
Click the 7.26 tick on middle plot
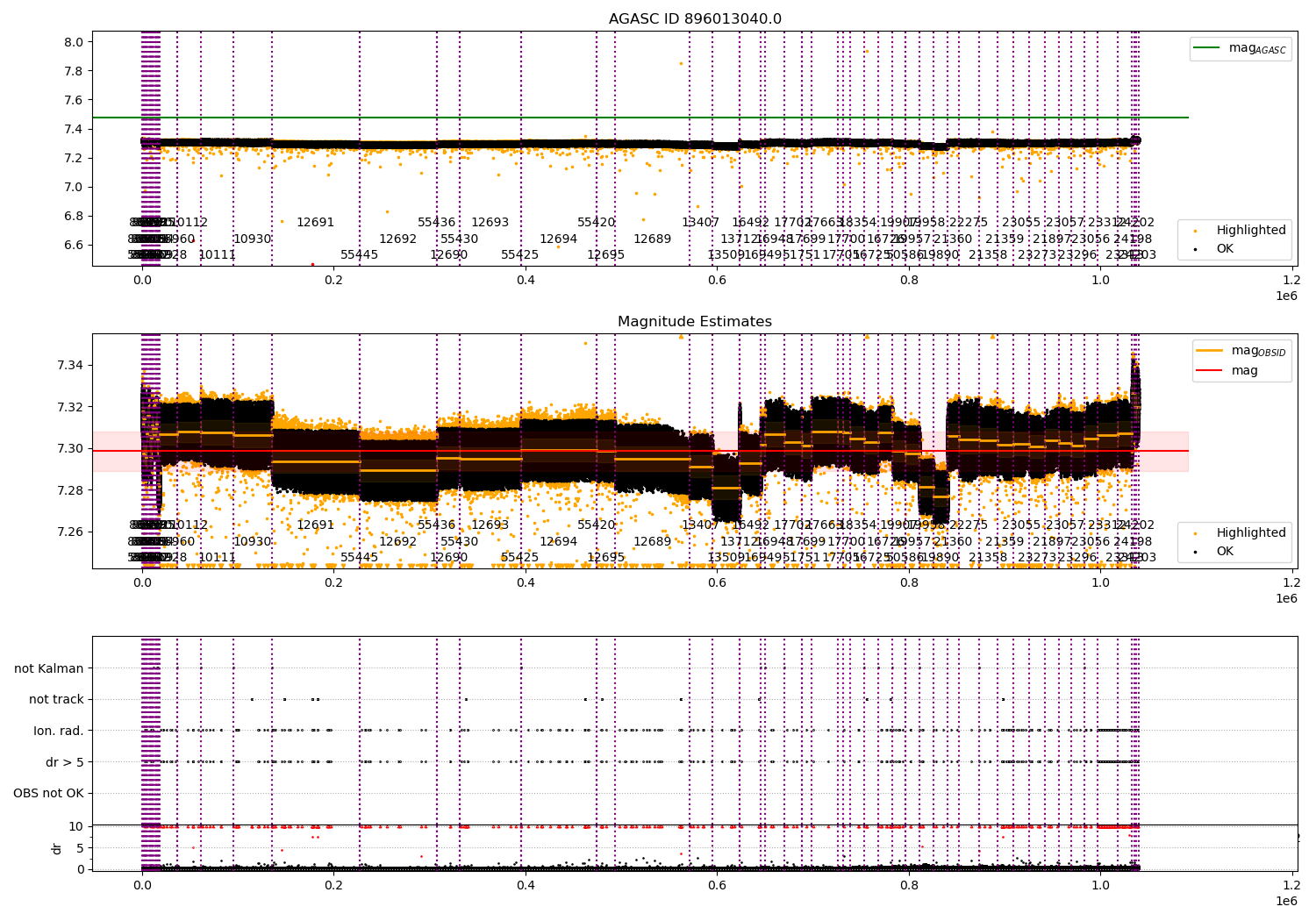click(70, 532)
